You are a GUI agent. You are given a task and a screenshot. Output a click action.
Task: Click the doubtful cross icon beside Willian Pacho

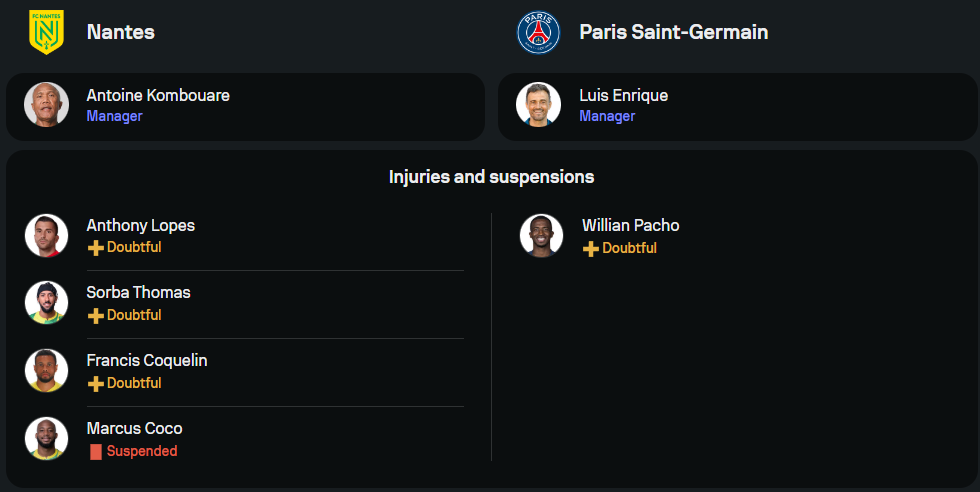(591, 248)
